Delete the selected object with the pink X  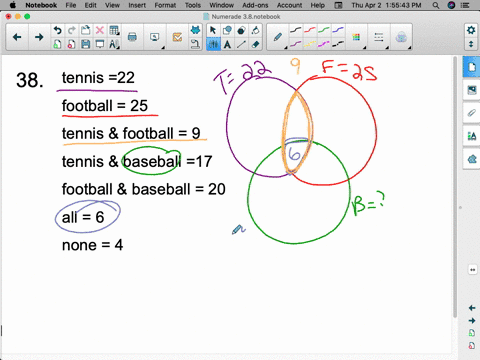(100, 30)
